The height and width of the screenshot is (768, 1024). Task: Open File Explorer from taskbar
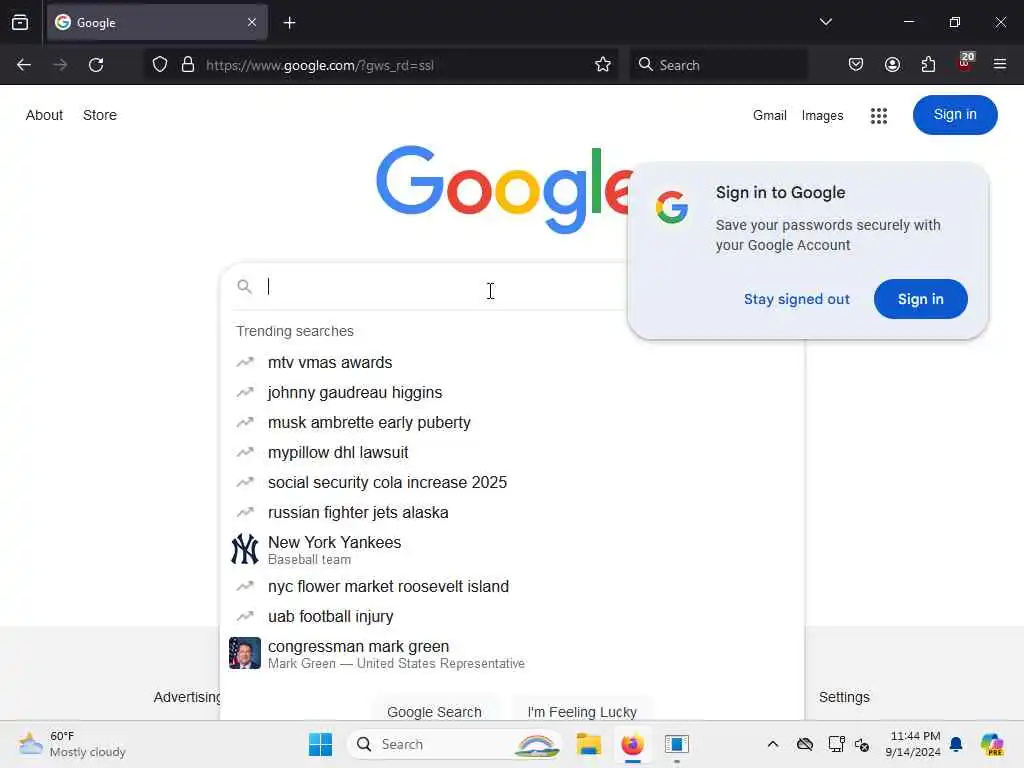(588, 744)
